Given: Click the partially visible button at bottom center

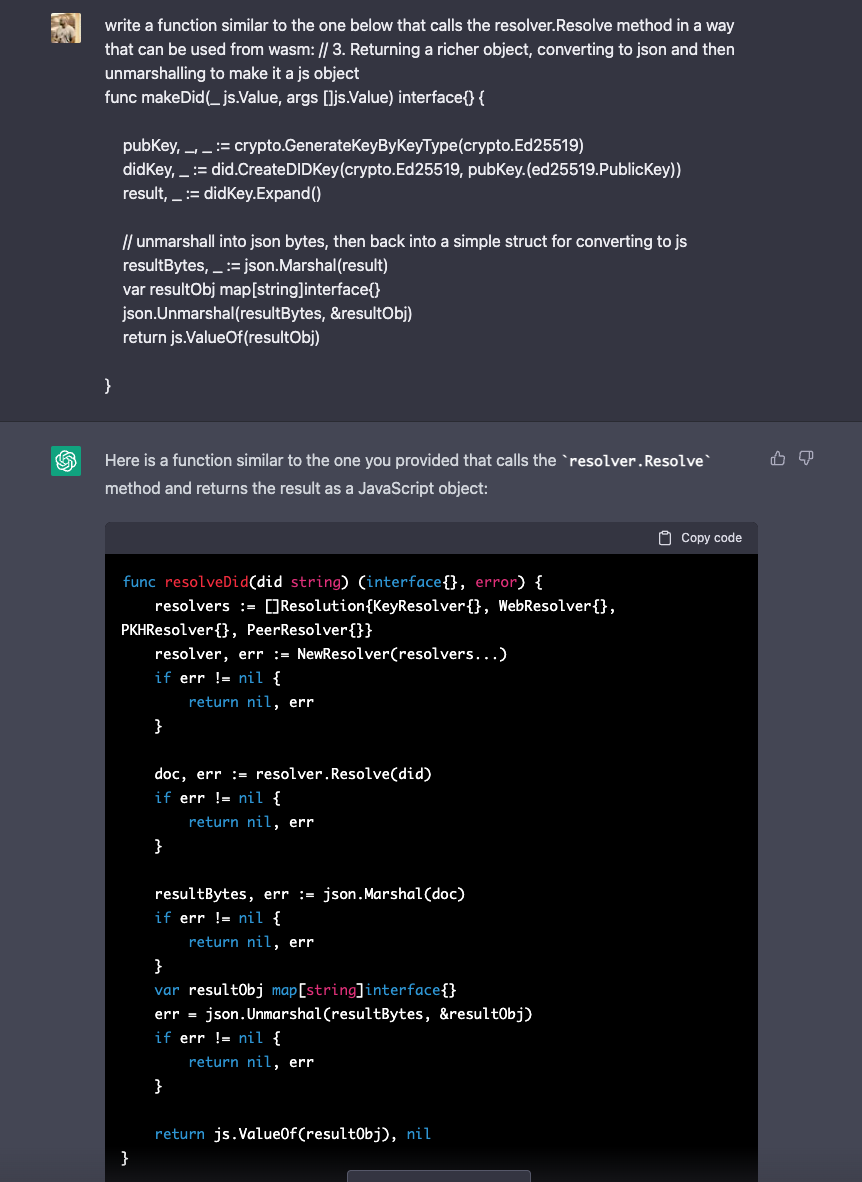Looking at the screenshot, I should [438, 1176].
